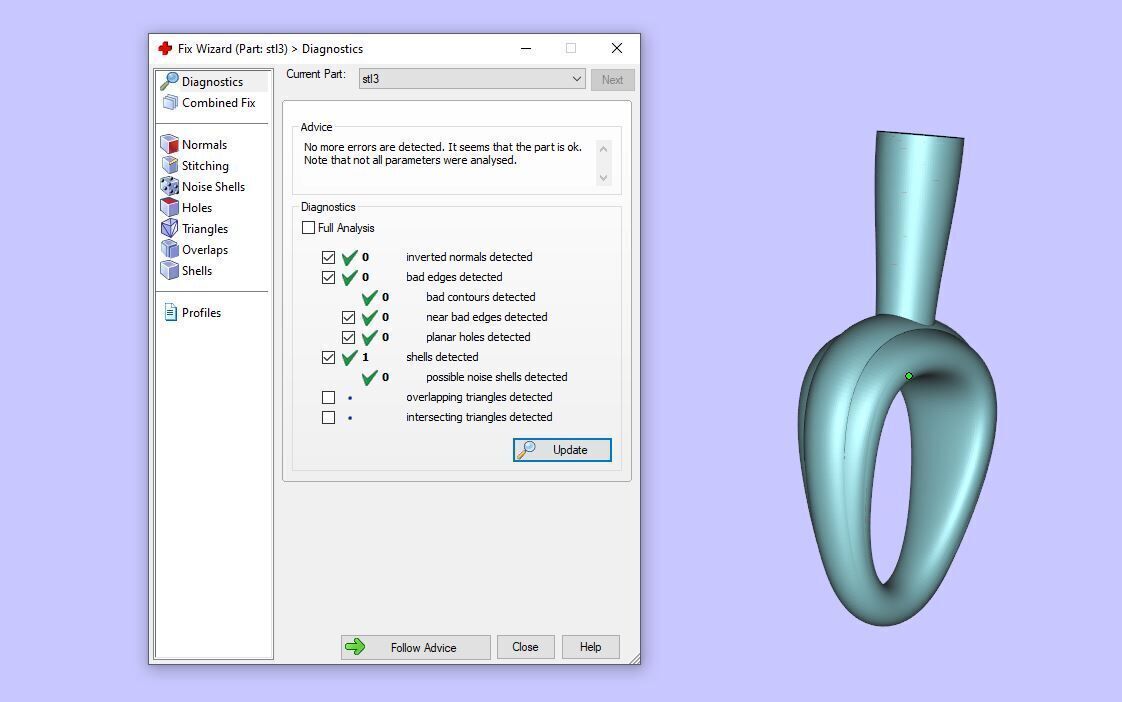
Task: Click the Normals cube icon
Action: tap(170, 144)
